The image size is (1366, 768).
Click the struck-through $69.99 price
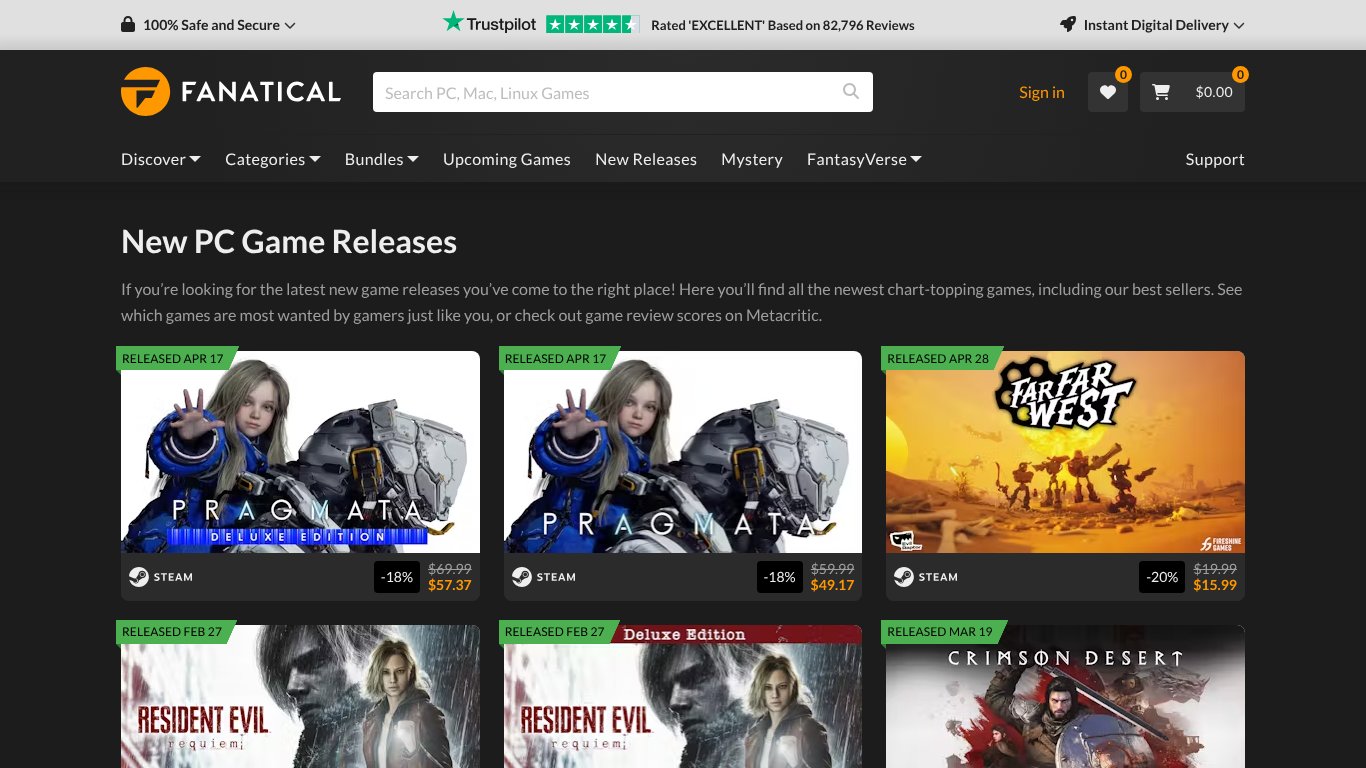(x=450, y=569)
